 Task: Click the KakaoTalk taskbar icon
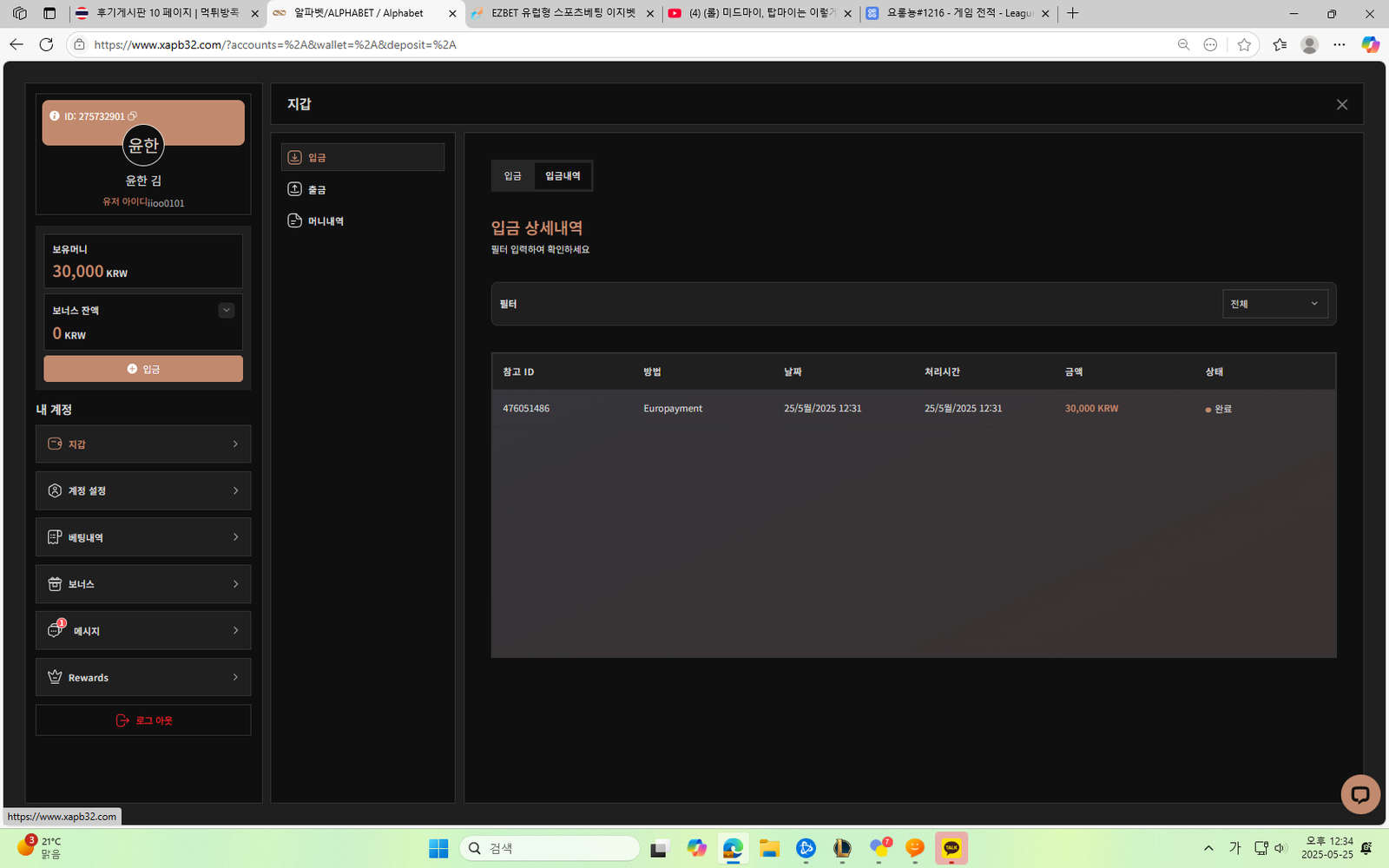click(951, 848)
